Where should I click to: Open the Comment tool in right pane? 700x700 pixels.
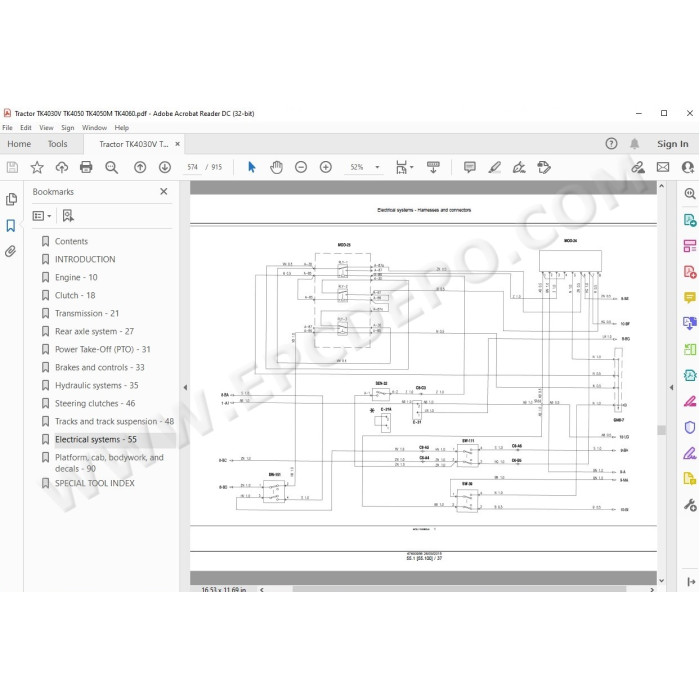690,297
